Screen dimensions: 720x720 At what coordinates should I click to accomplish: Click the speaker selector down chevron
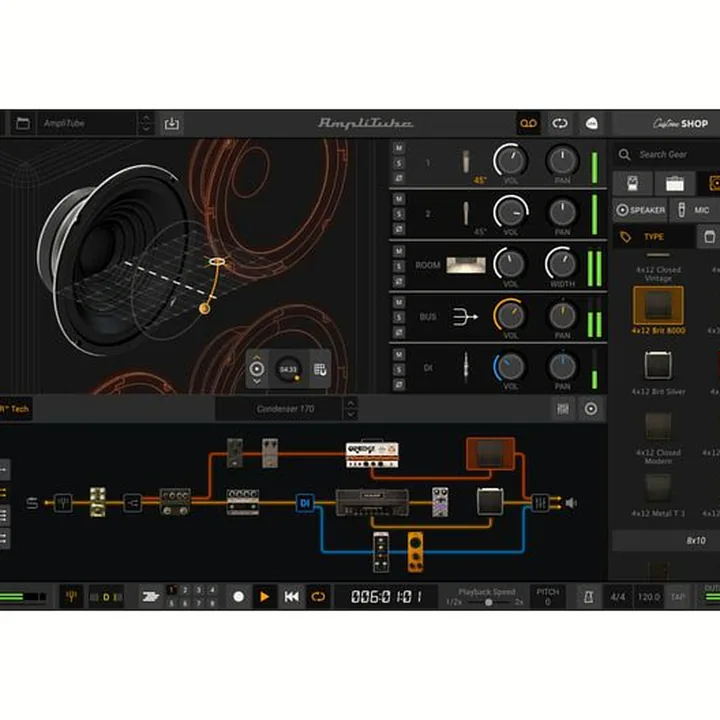pyautogui.click(x=257, y=381)
